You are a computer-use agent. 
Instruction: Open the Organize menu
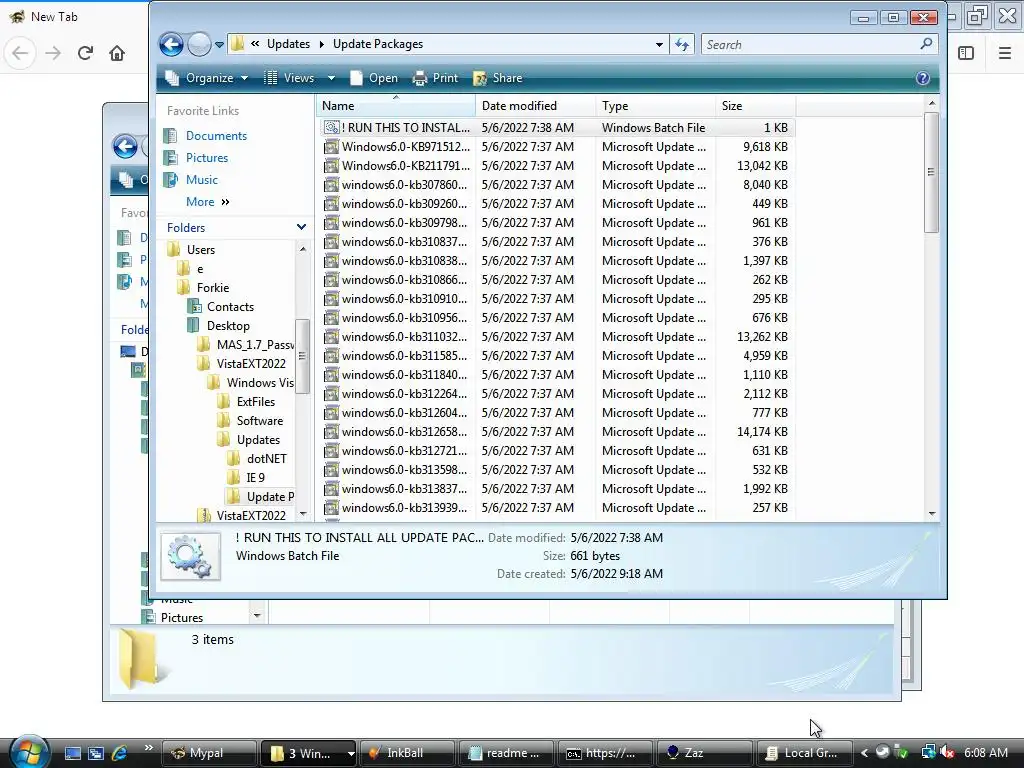[206, 78]
